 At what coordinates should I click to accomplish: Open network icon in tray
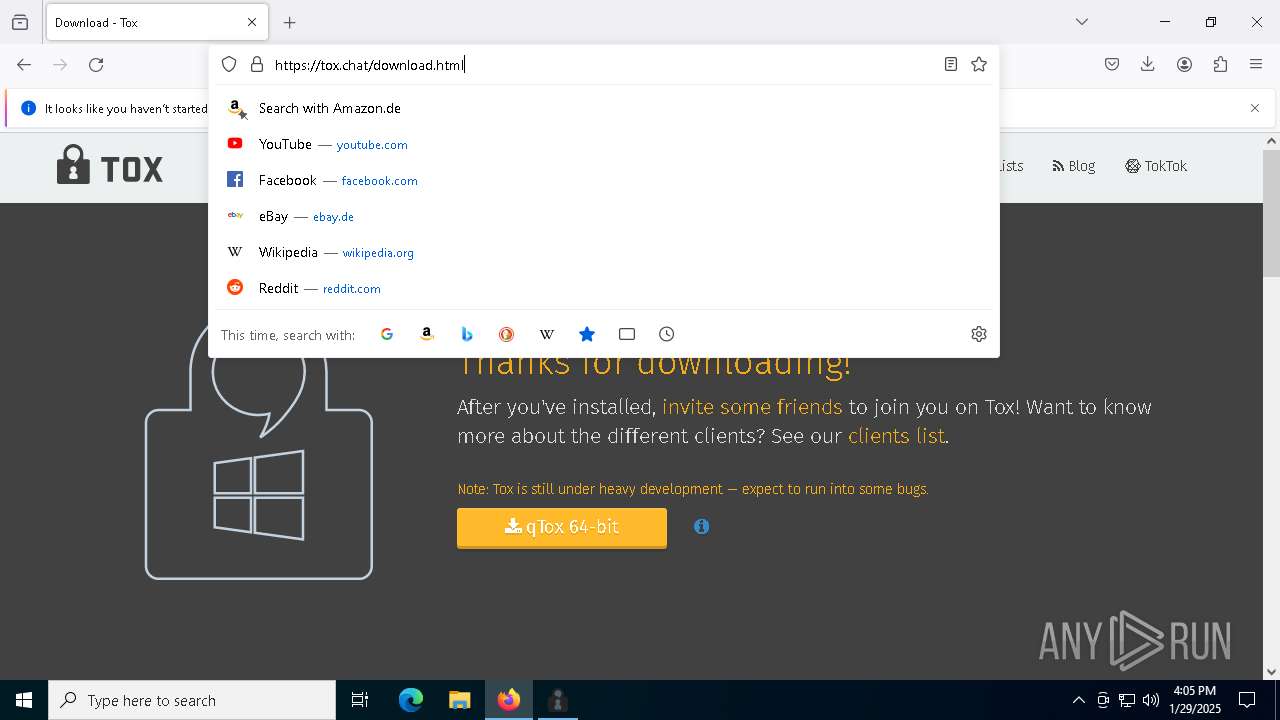[1127, 700]
